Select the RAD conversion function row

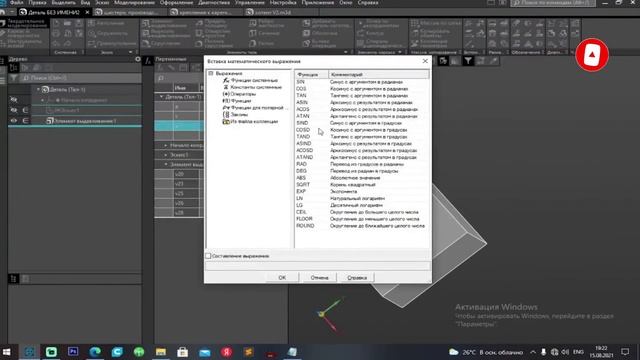pos(361,164)
